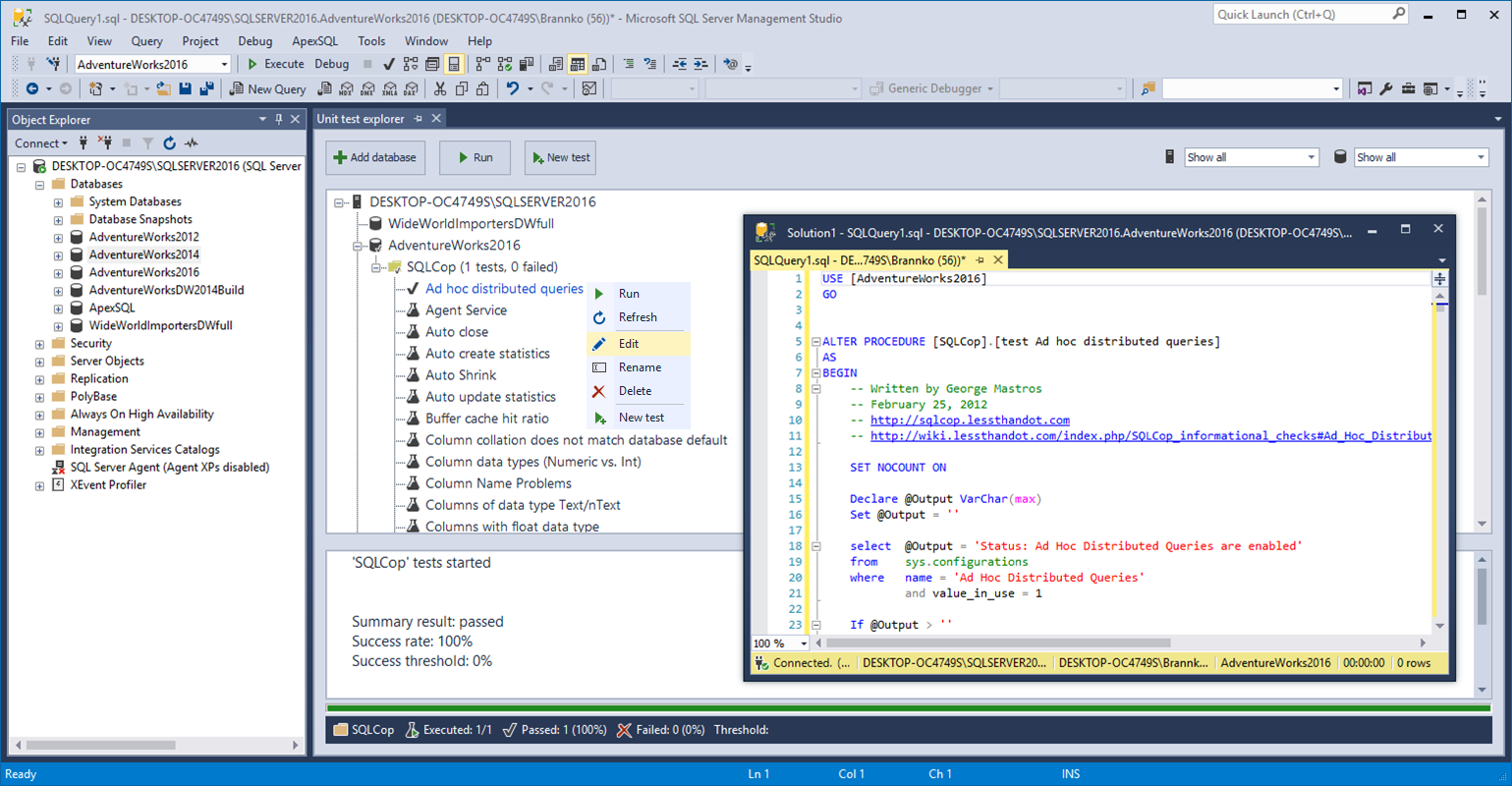Collapse the ALTER PROCEDURE code block
1512x786 pixels.
(815, 342)
